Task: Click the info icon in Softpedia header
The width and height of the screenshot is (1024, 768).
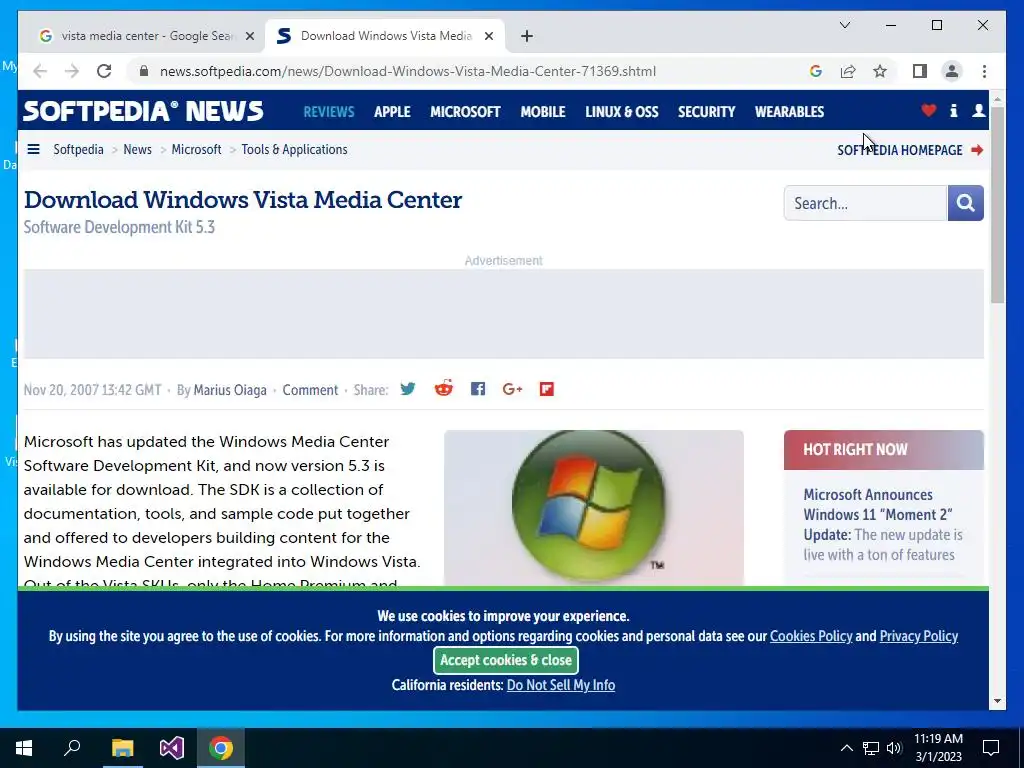Action: (x=953, y=110)
